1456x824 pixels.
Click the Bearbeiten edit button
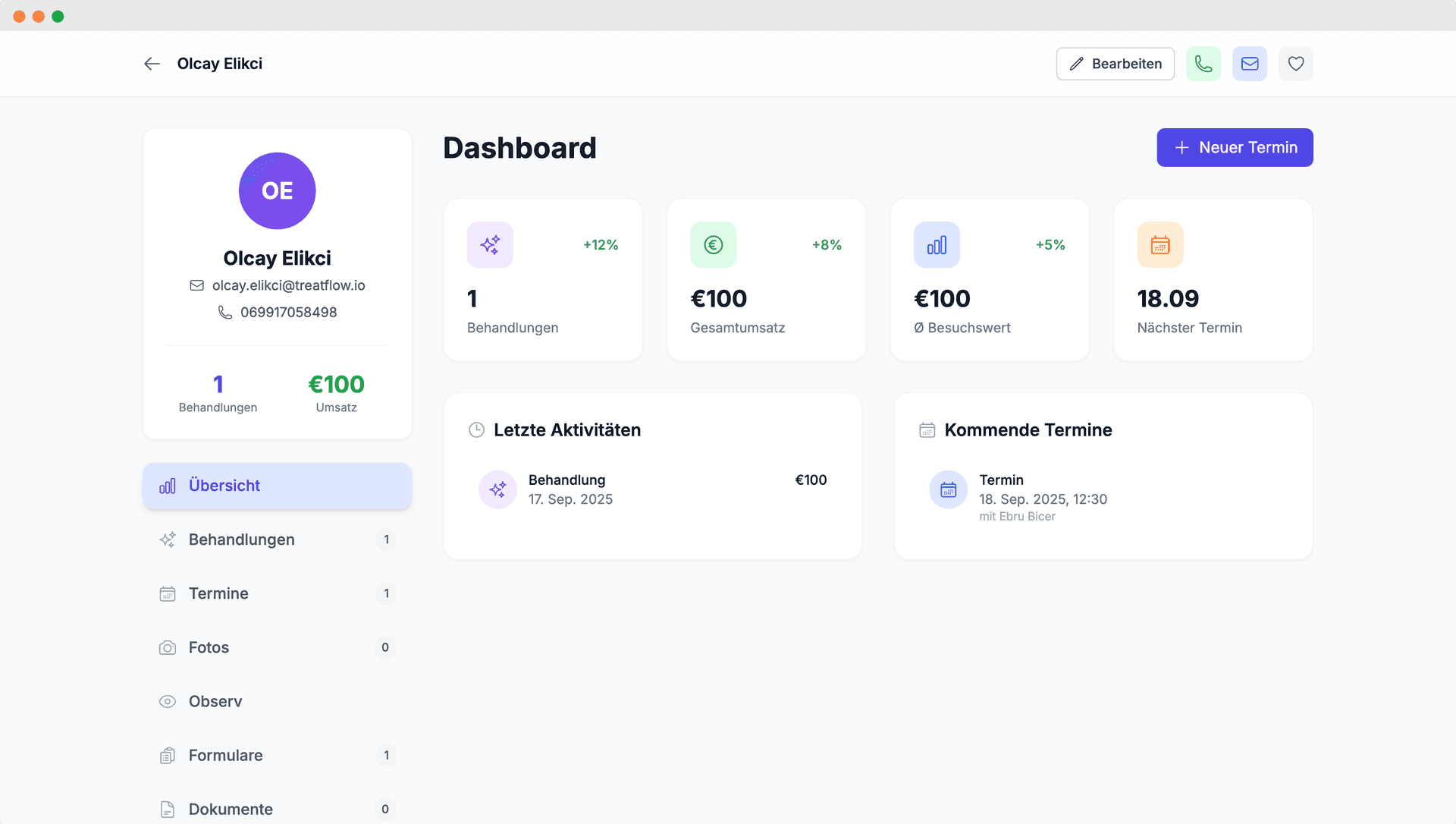coord(1115,64)
